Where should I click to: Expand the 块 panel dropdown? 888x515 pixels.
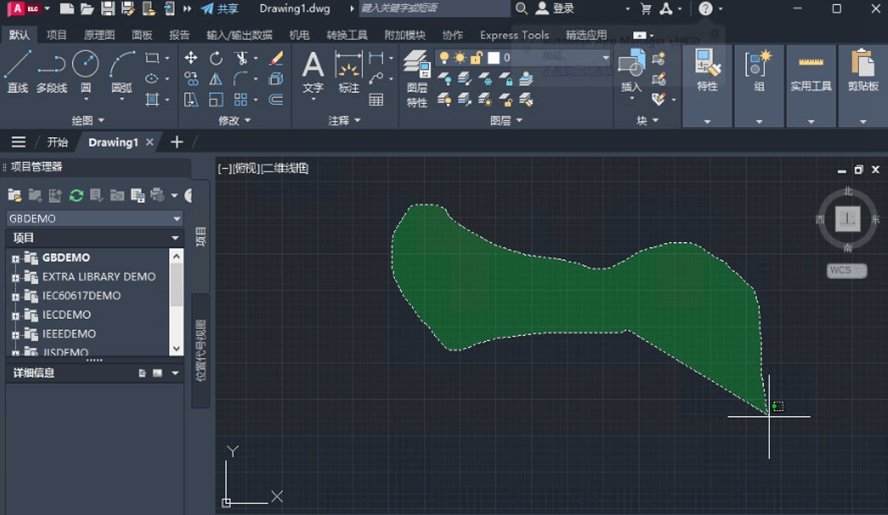[647, 120]
